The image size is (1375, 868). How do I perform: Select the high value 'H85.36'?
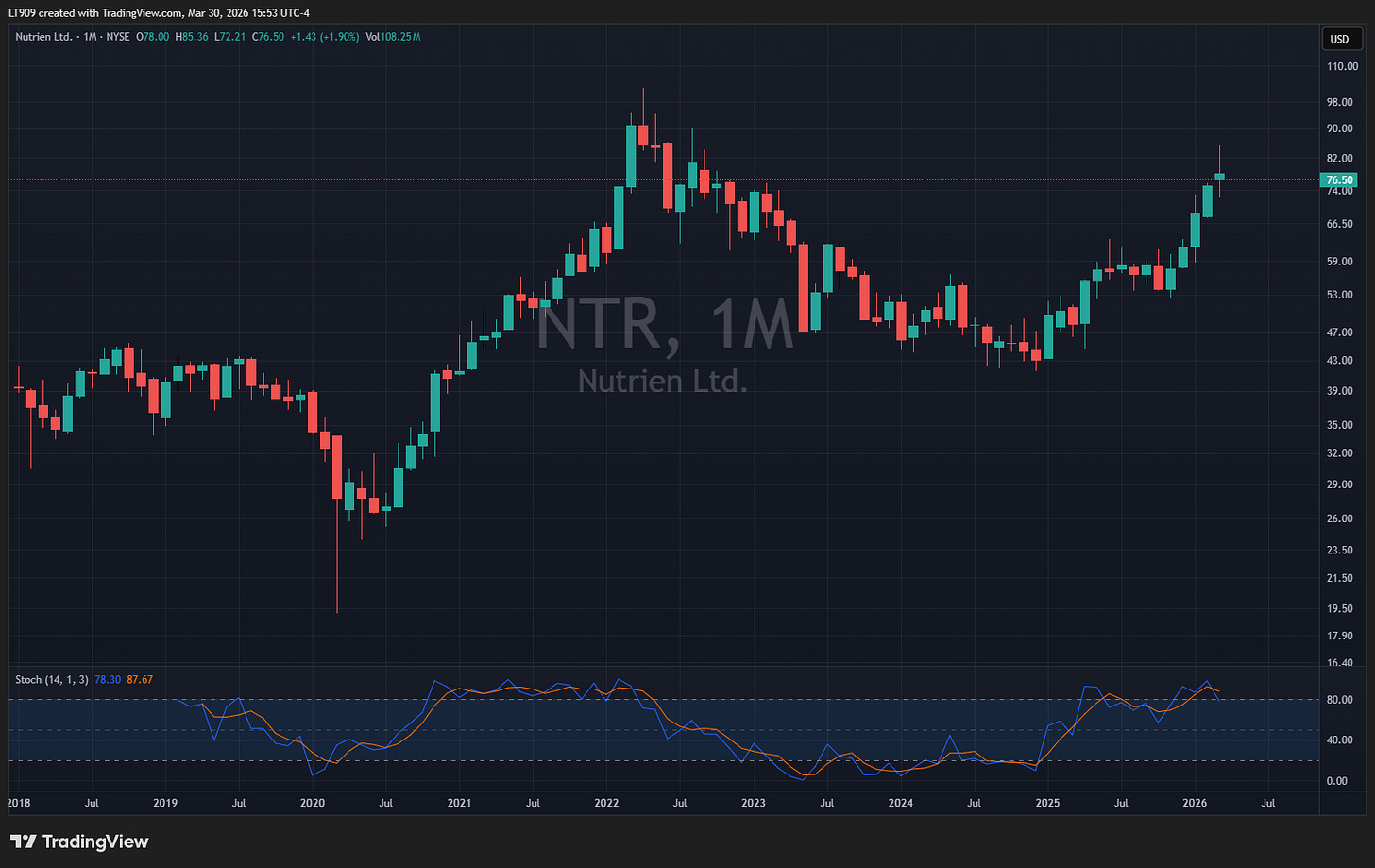point(192,37)
